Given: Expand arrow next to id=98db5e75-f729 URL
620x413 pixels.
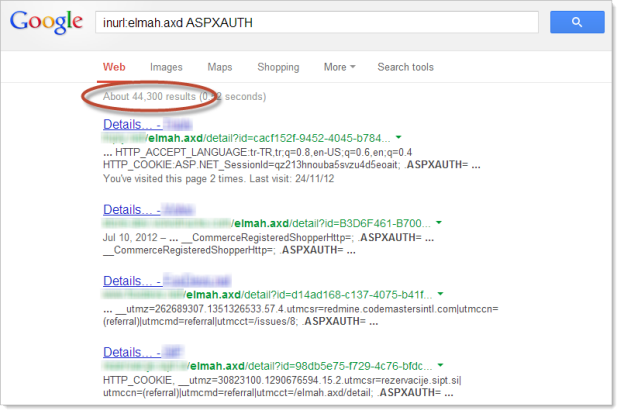Looking at the screenshot, I should coord(440,366).
